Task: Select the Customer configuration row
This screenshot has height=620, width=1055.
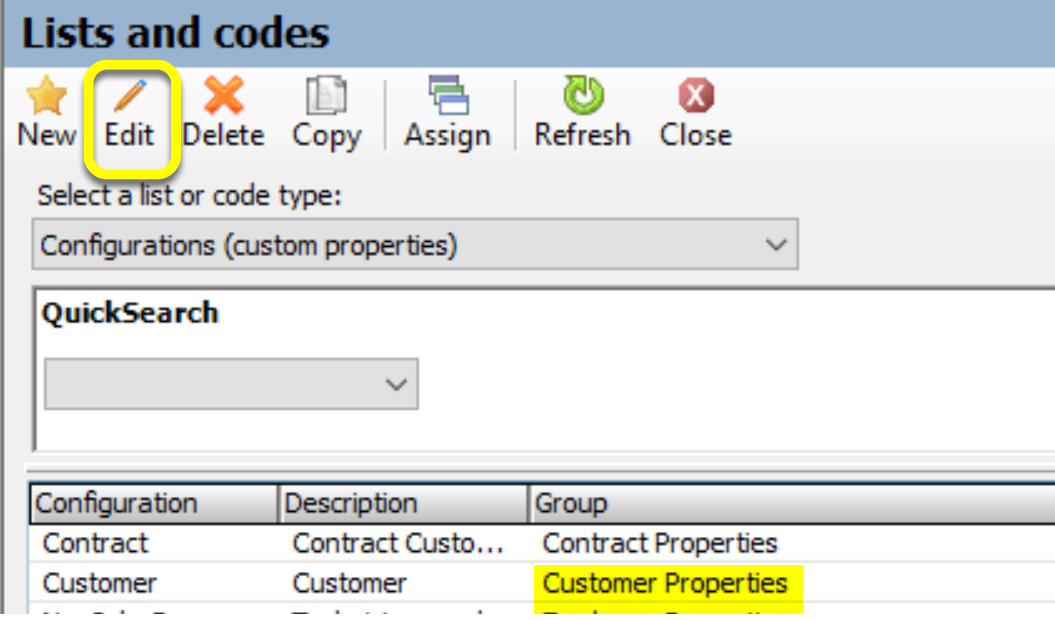Action: point(100,583)
